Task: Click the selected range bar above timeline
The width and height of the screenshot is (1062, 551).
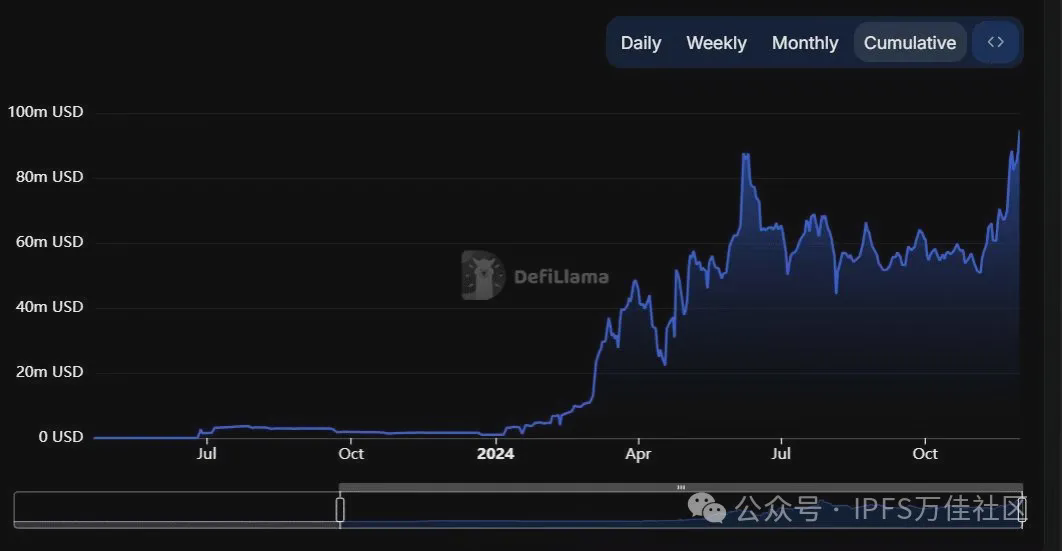Action: coord(681,487)
